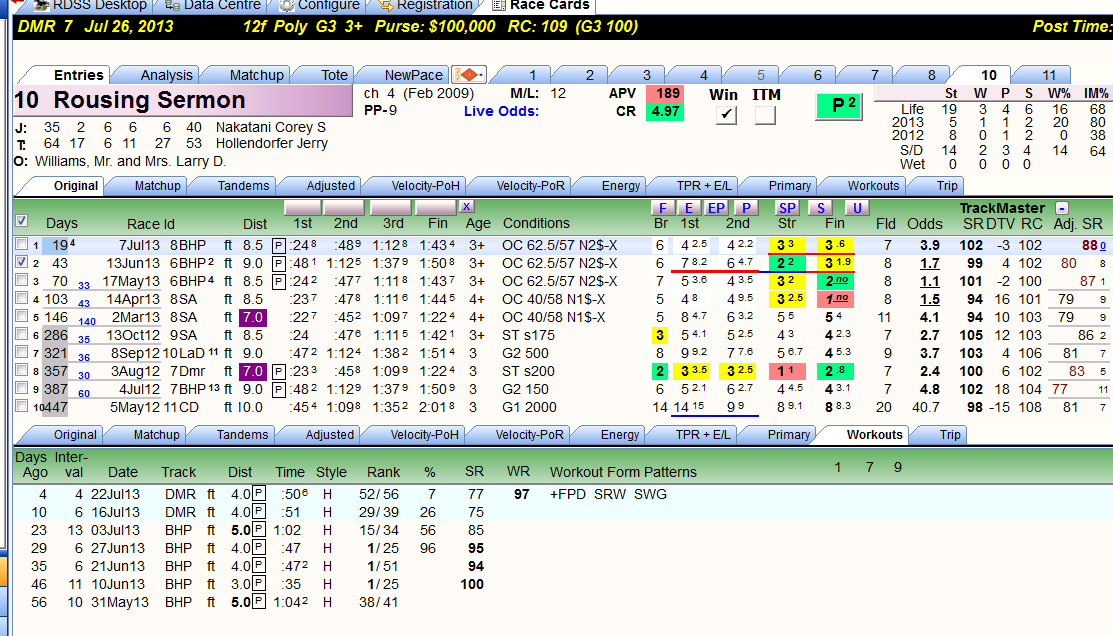Click the green P 2 button
The width and height of the screenshot is (1113, 636).
click(838, 106)
